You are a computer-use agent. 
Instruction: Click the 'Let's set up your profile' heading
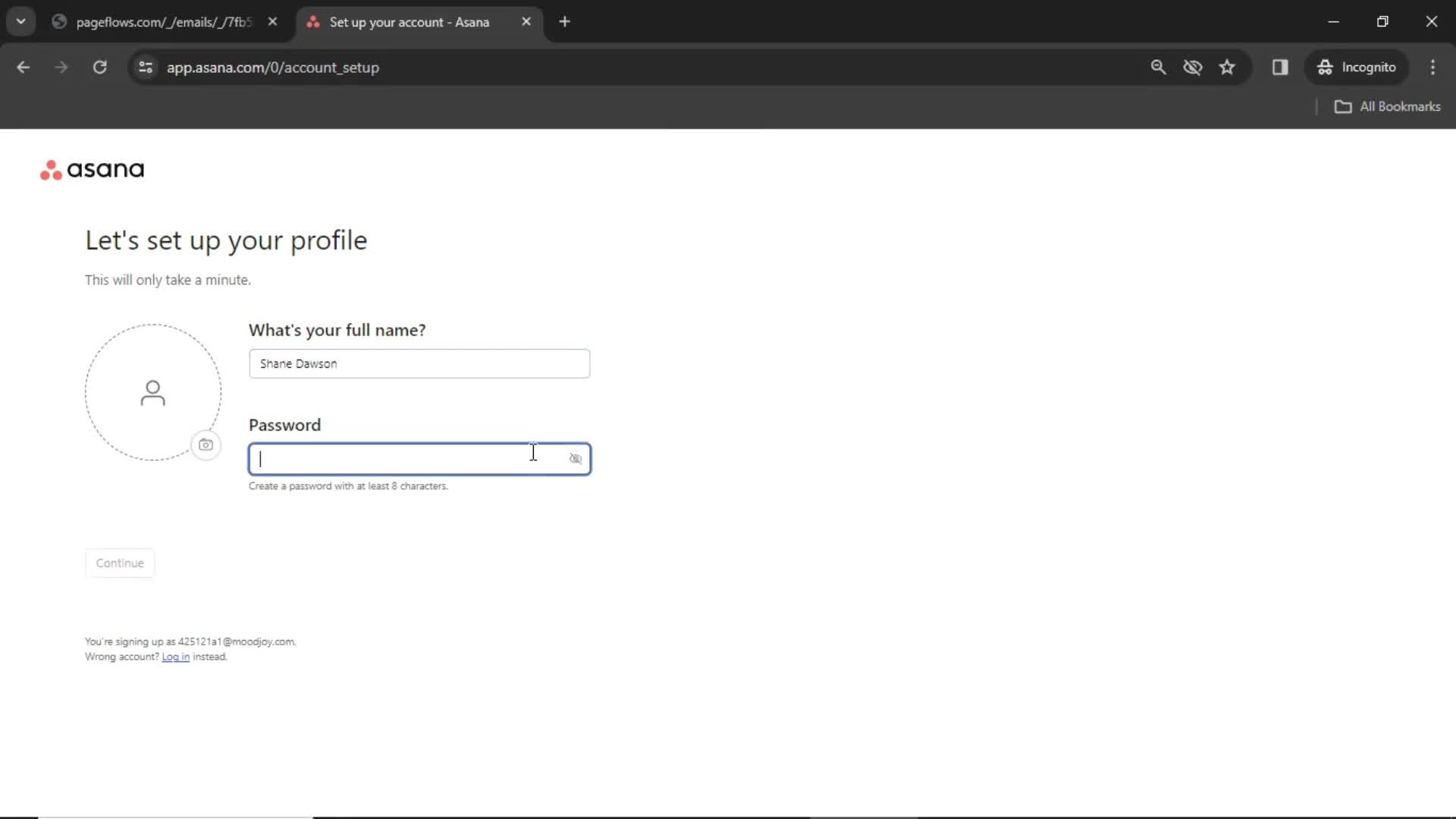[x=226, y=240]
